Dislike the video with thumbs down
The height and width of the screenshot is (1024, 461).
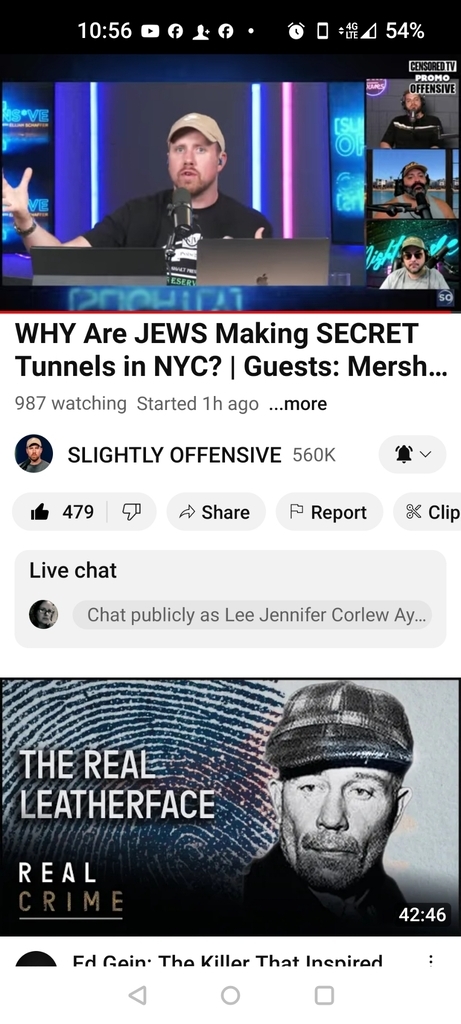point(132,512)
